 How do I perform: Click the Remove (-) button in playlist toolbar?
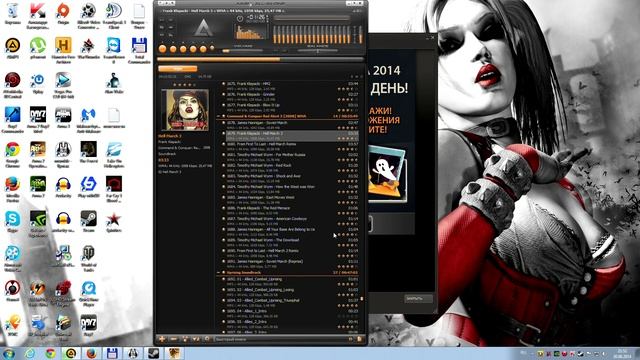(x=173, y=339)
